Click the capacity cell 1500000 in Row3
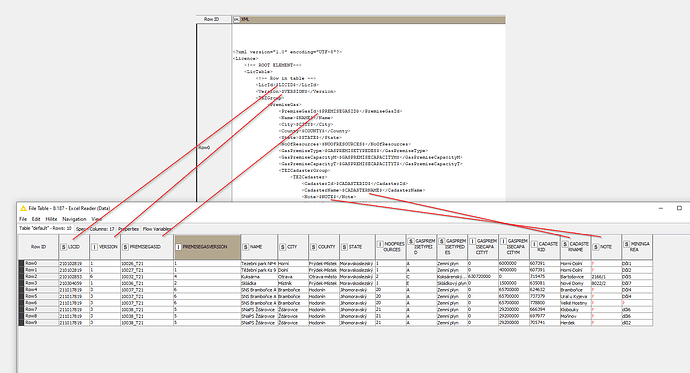The width and height of the screenshot is (690, 373). [514, 283]
